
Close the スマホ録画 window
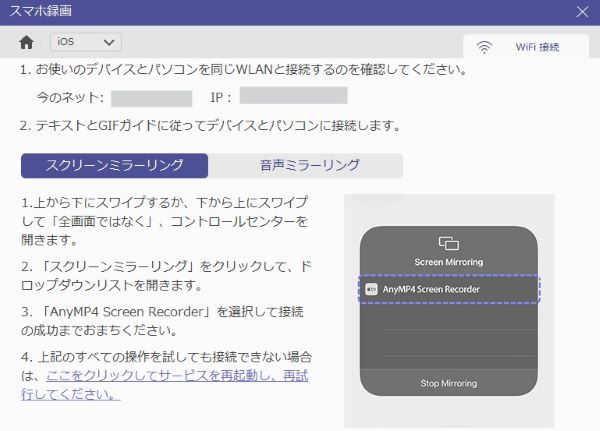point(582,12)
